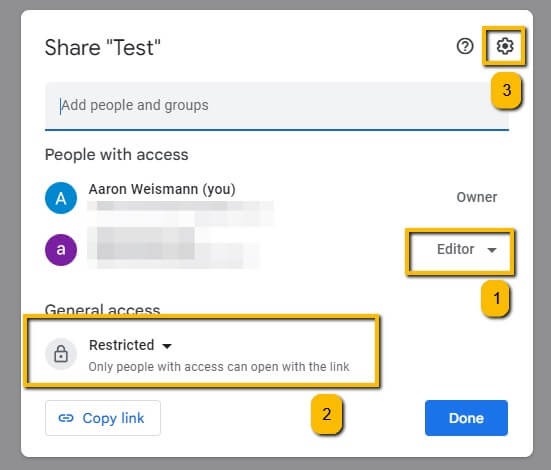
Task: Click the 'Only people with access' description
Action: tap(219, 367)
